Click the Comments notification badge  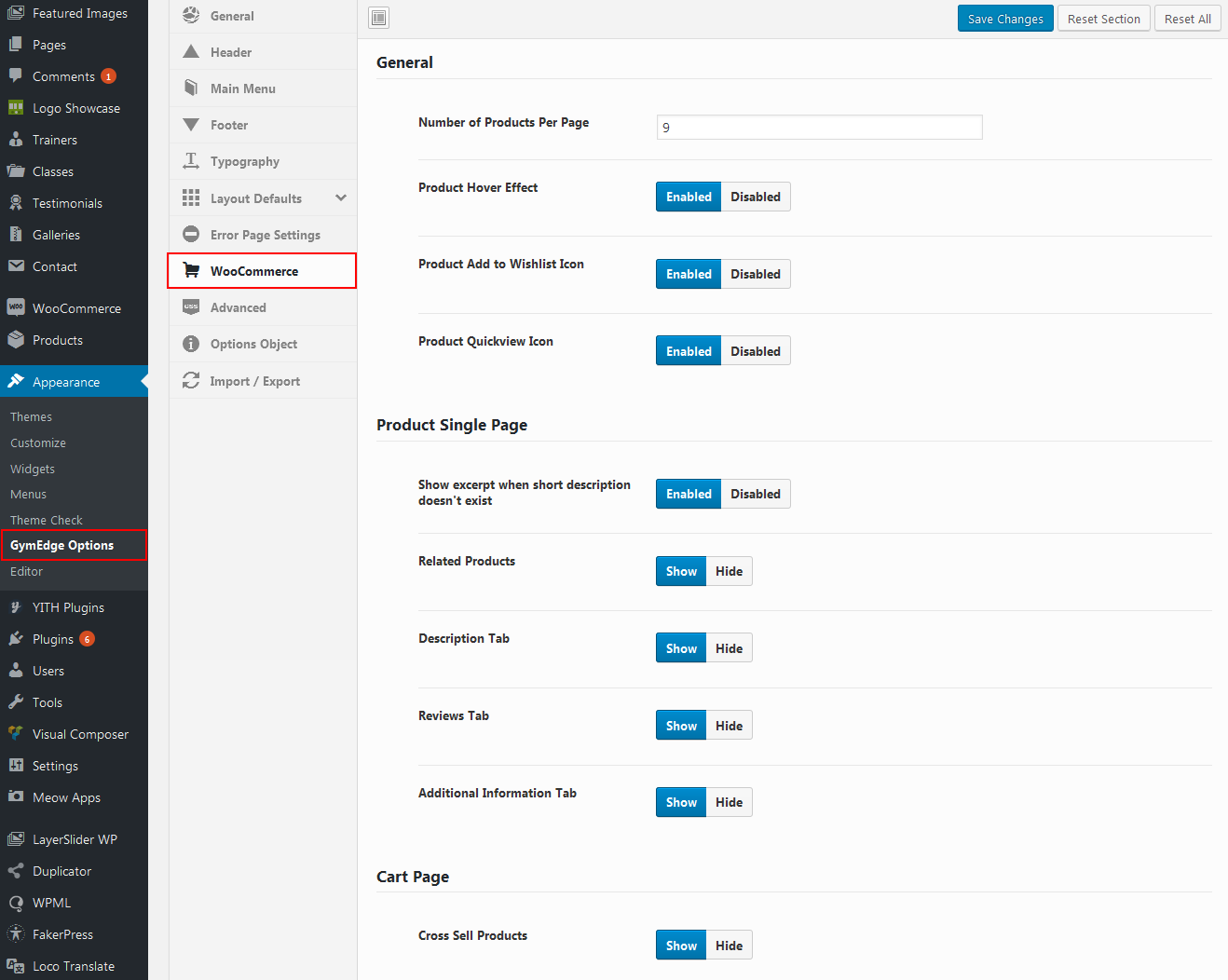(x=109, y=76)
